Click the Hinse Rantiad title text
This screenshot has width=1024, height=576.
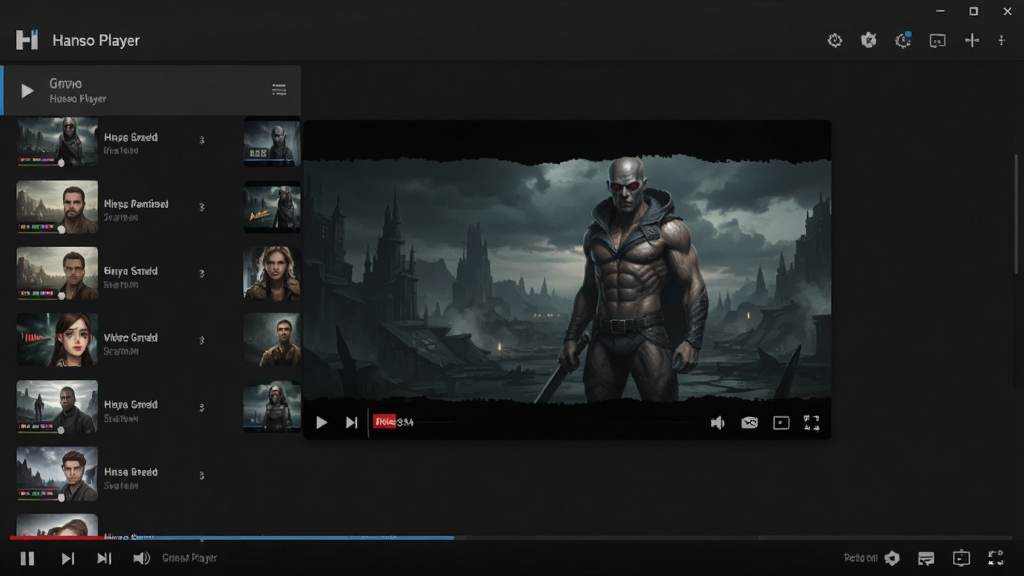click(136, 204)
